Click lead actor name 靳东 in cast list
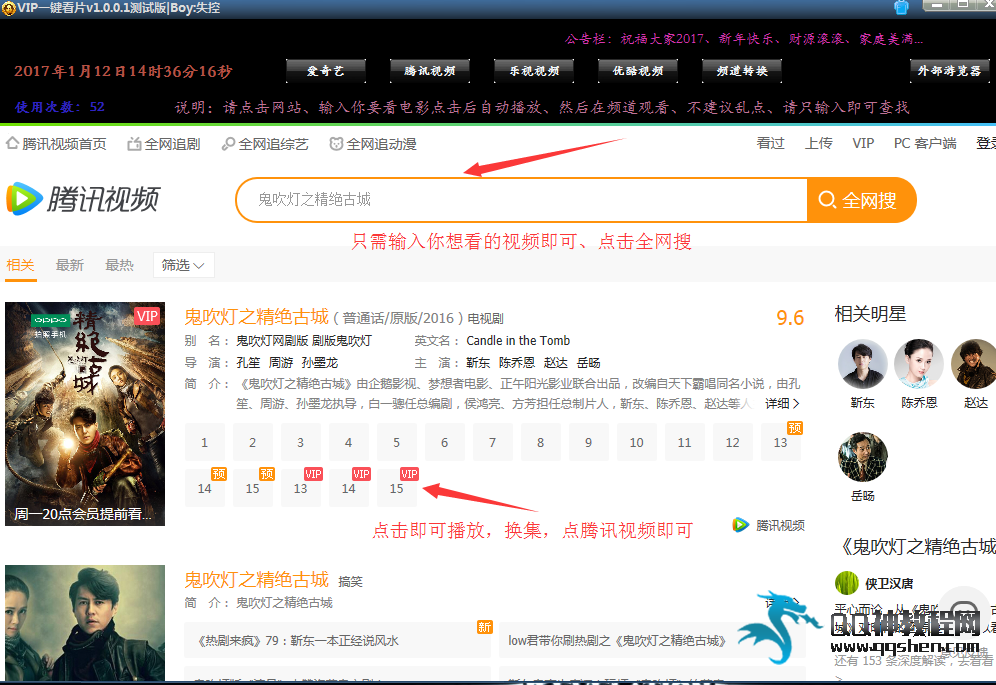 point(478,363)
